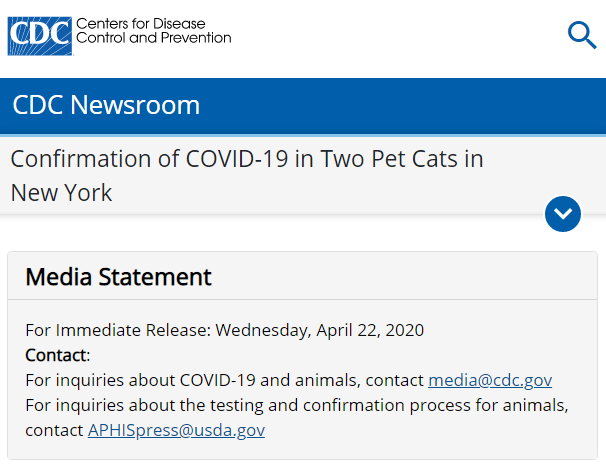Click "Control and Prevention" logo text

pyautogui.click(x=154, y=39)
